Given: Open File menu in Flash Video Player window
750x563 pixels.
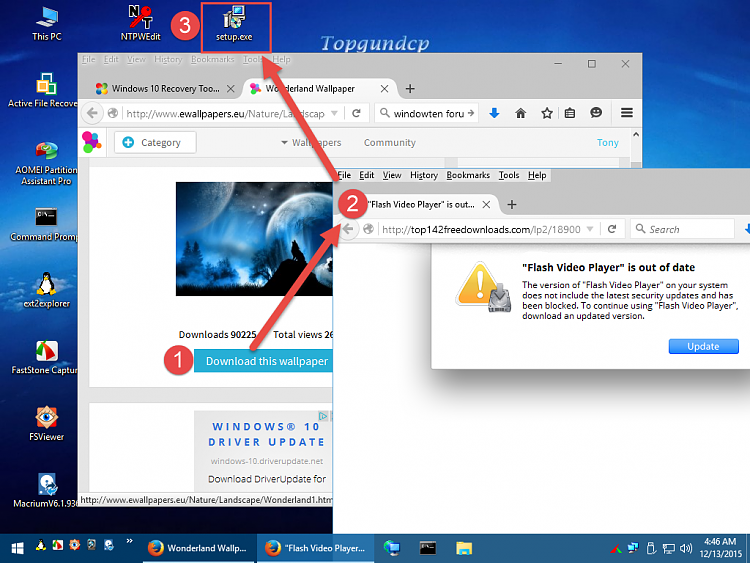Looking at the screenshot, I should (344, 175).
